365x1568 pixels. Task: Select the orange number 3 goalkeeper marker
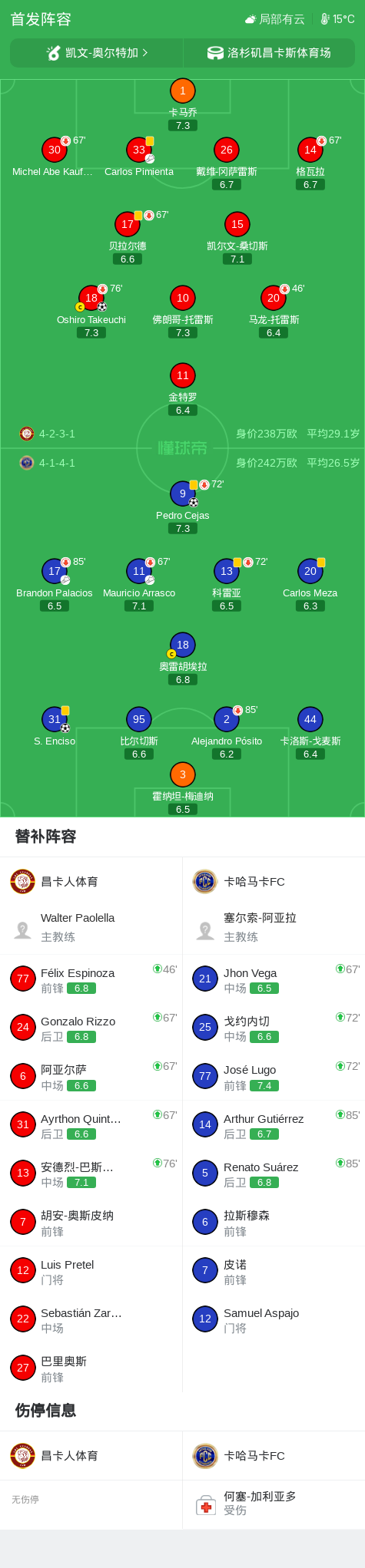[182, 774]
